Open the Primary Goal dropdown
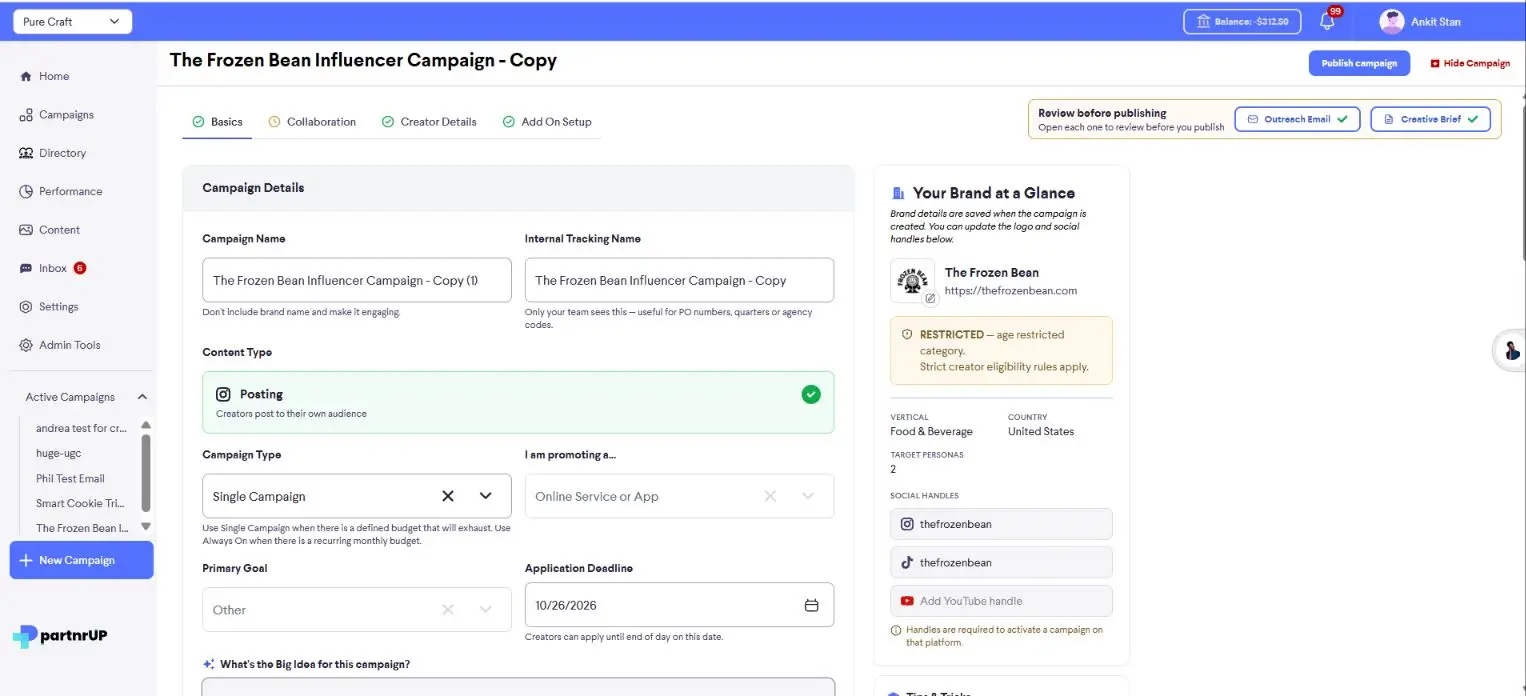Viewport: 1526px width, 696px height. (357, 610)
